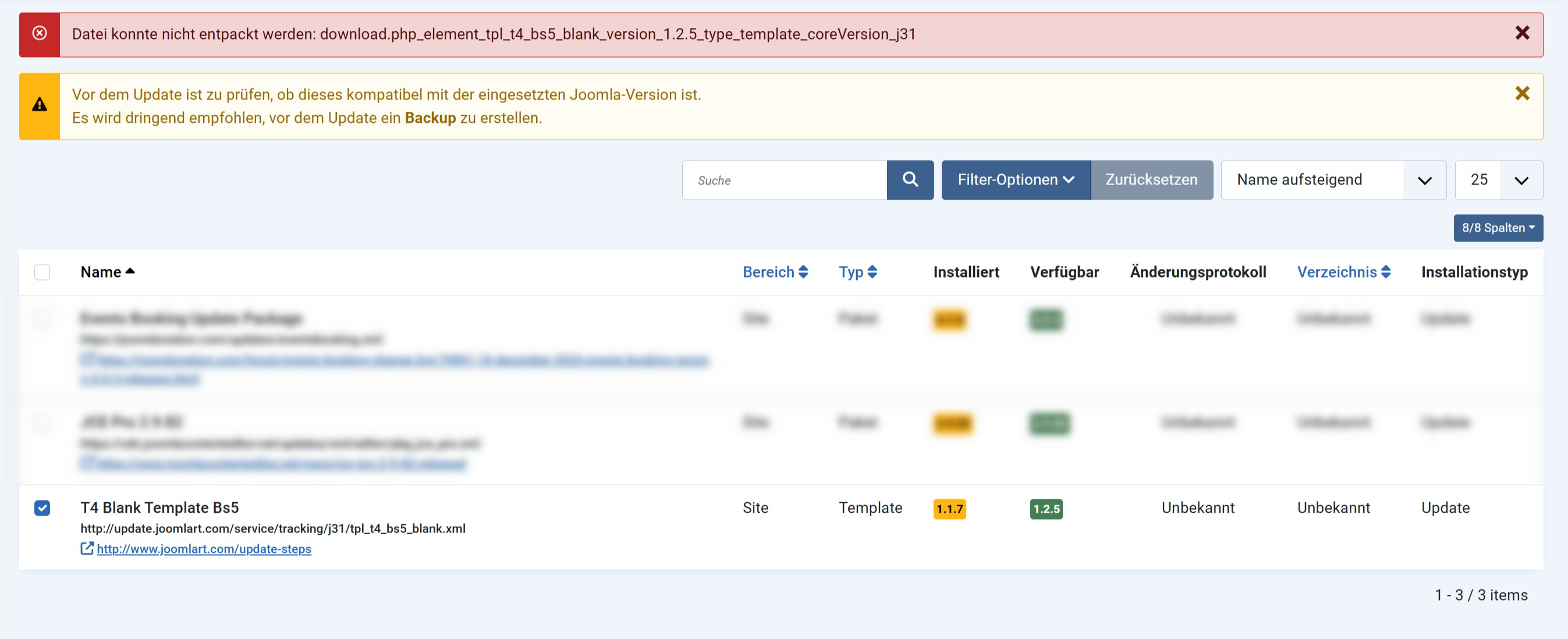Click external link icon beside joomlart URL
Screen dimensions: 1568x639
[x=87, y=548]
